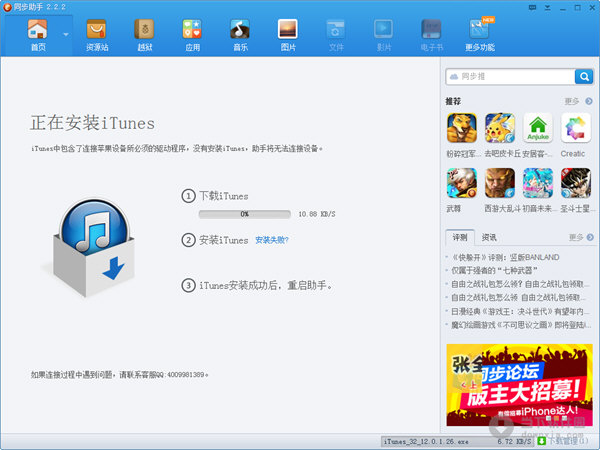This screenshot has width=600, height=450.
Task: Open the second 自由之战礼包怎么领 article
Action: point(518,297)
